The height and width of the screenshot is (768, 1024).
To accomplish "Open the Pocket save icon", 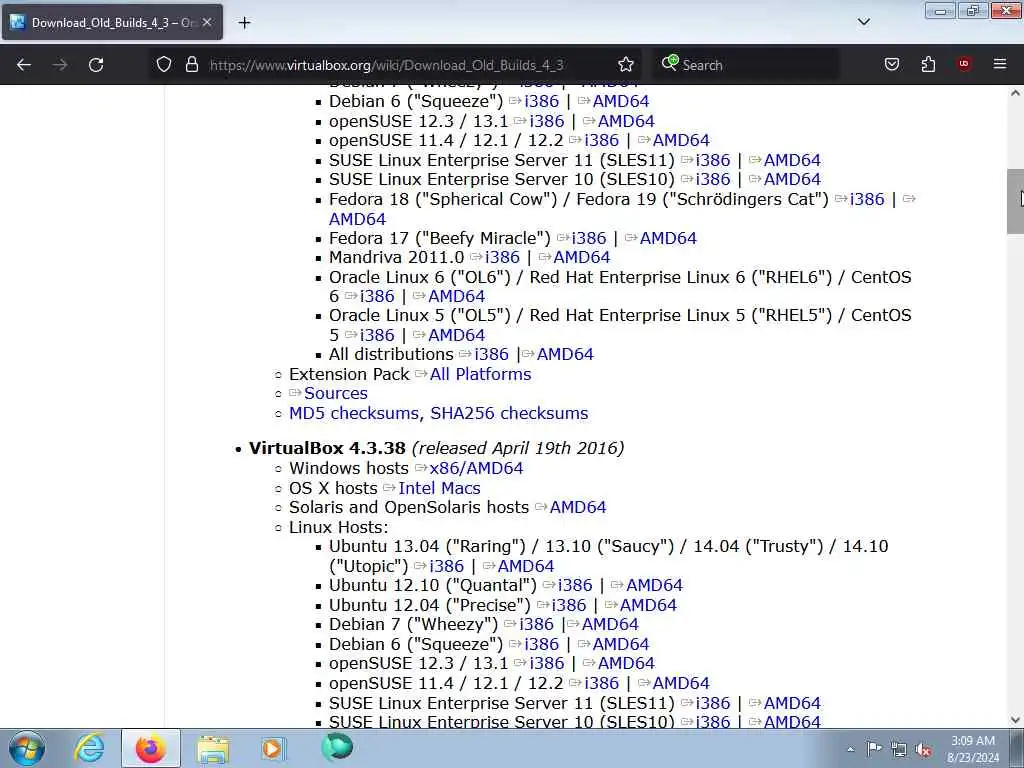I will tap(891, 65).
